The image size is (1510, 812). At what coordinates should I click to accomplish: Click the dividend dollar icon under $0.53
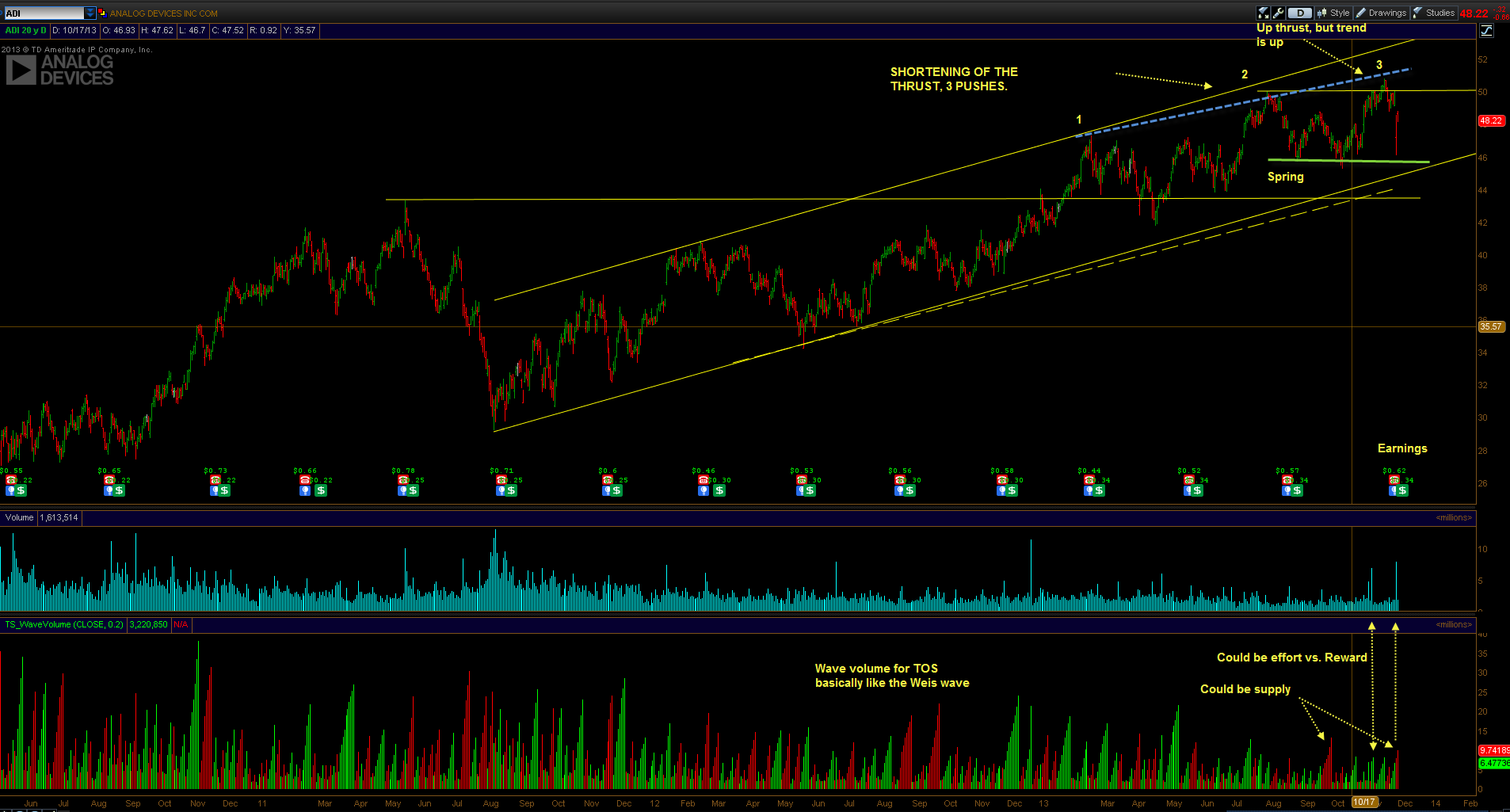810,490
